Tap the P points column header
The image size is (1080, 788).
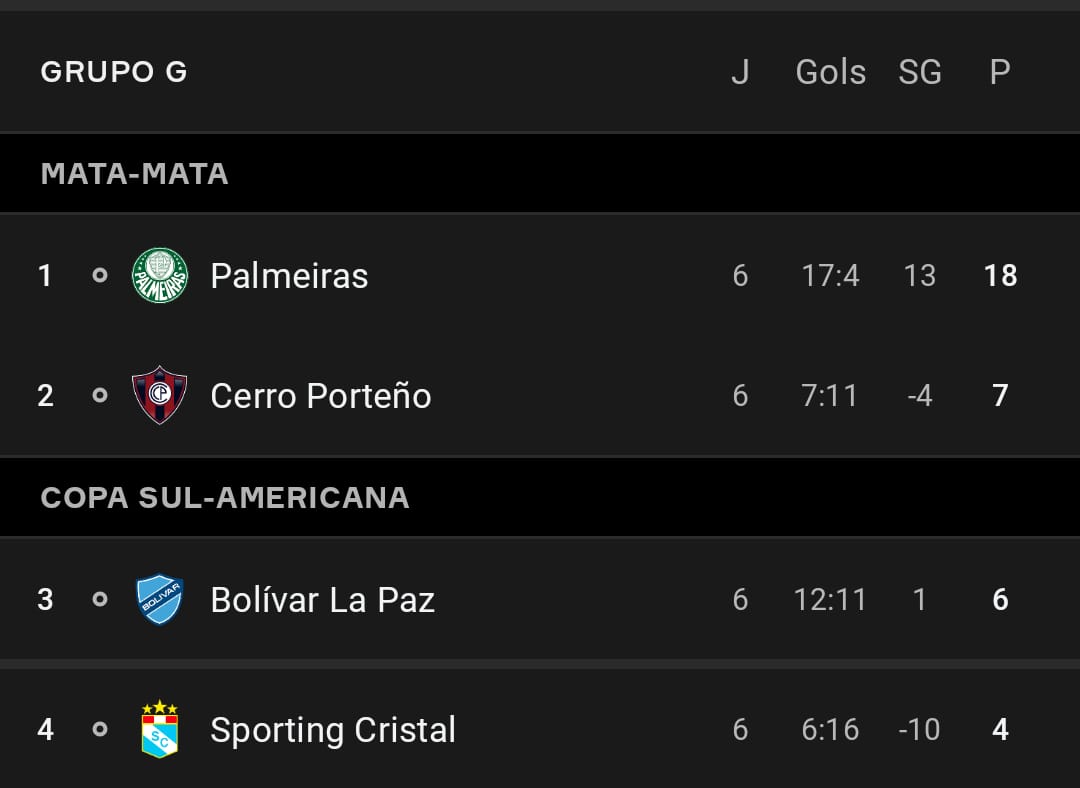coord(1000,72)
